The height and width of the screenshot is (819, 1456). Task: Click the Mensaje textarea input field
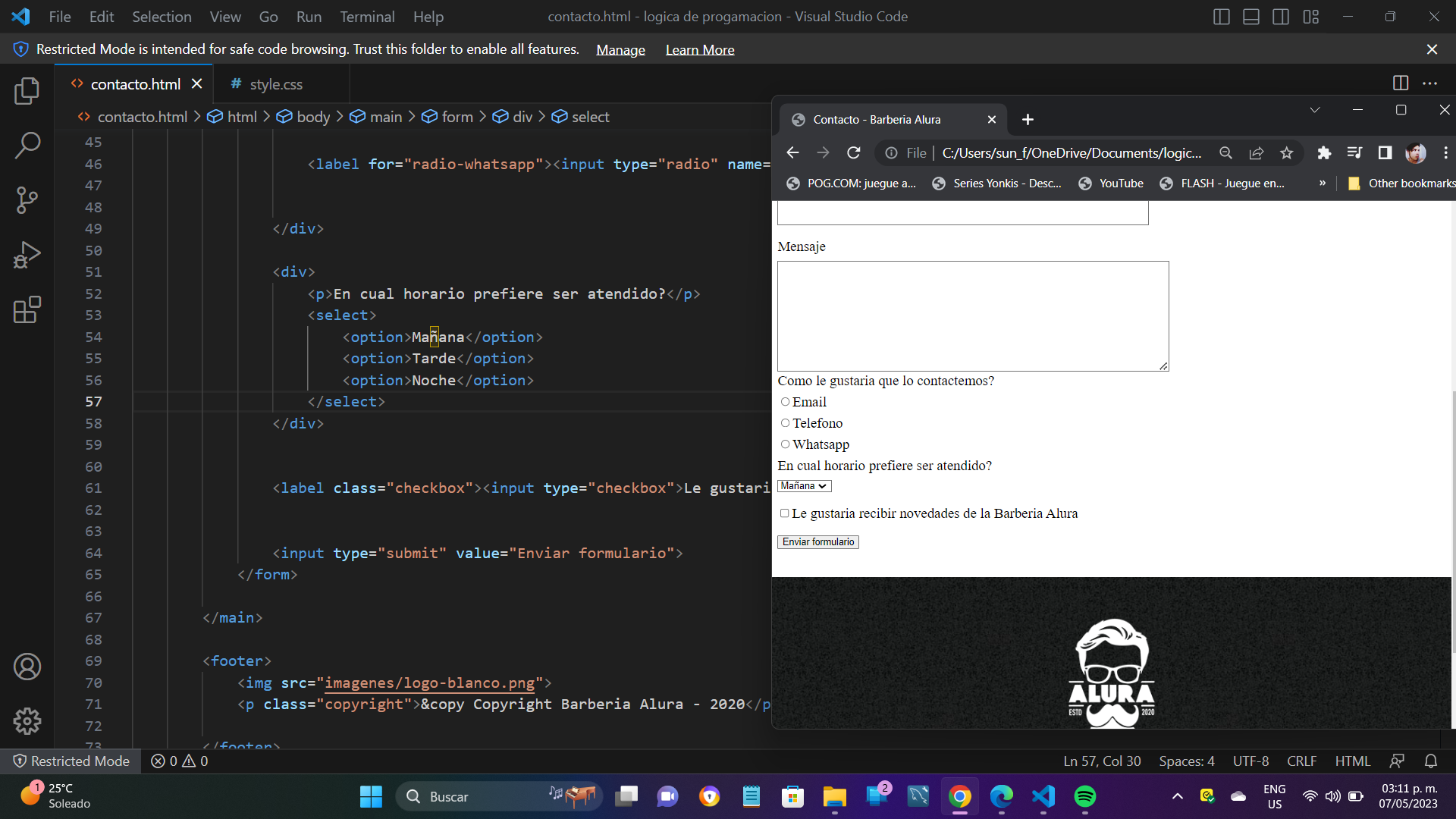coord(974,316)
